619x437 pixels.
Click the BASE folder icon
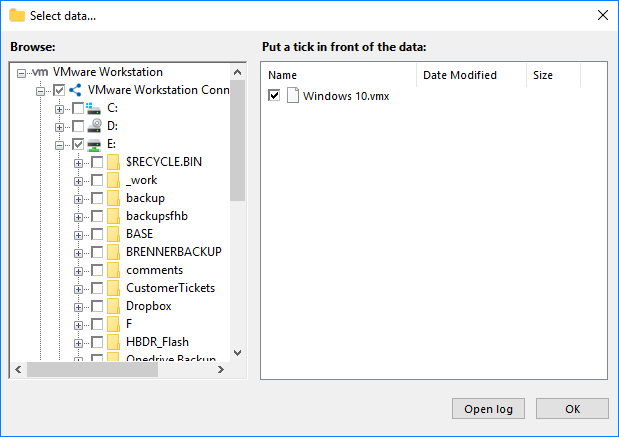tap(113, 234)
